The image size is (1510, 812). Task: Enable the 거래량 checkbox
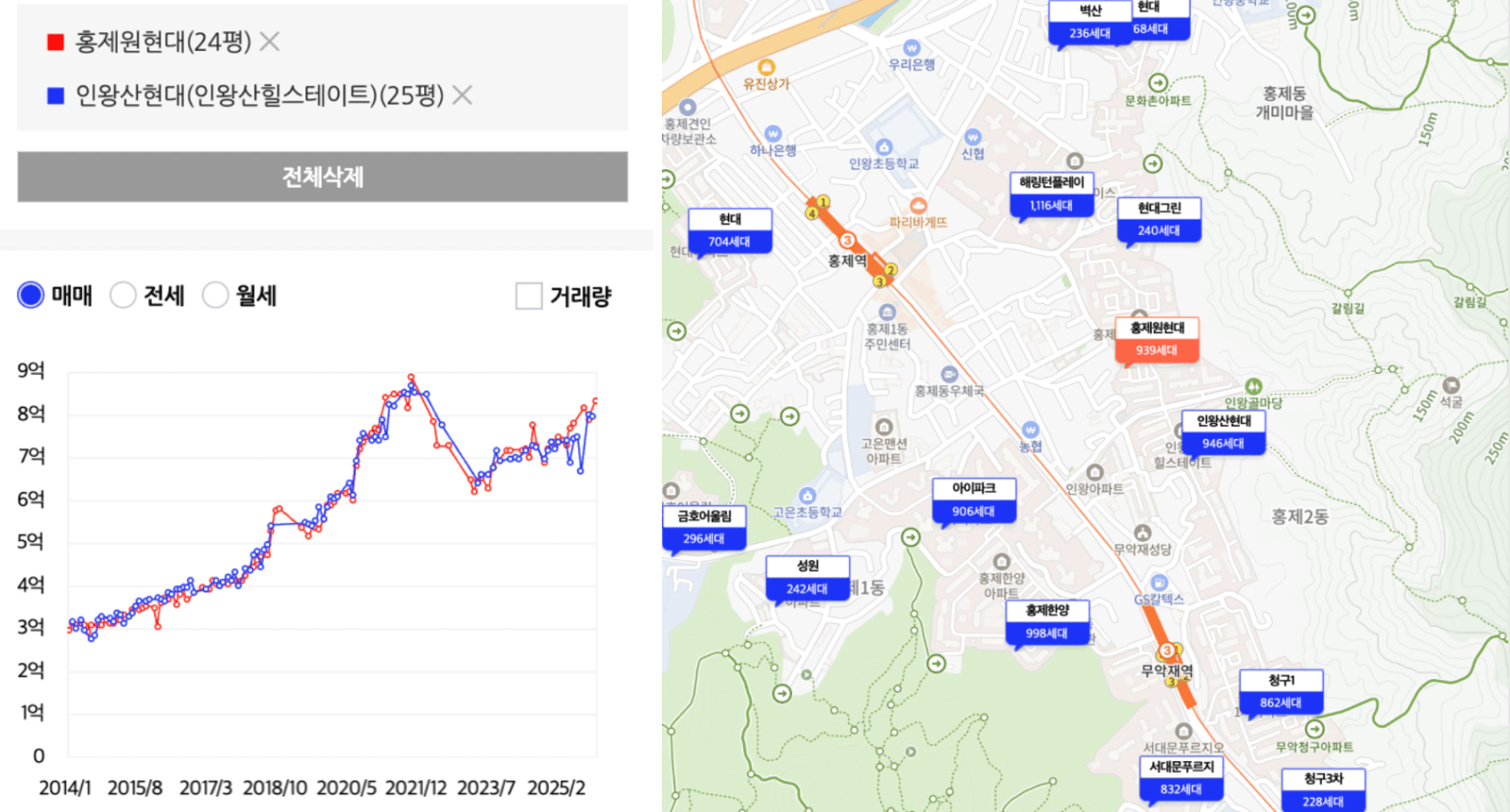pos(529,296)
